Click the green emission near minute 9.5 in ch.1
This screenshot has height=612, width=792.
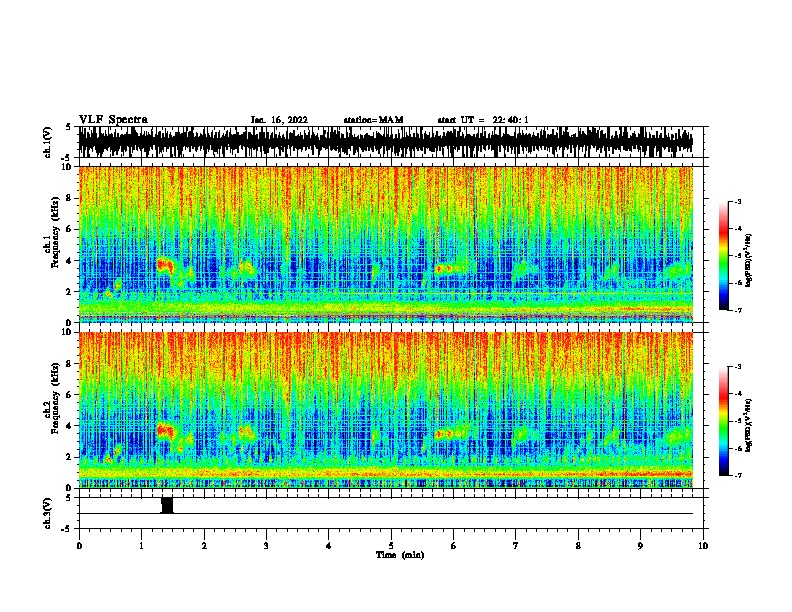677,271
